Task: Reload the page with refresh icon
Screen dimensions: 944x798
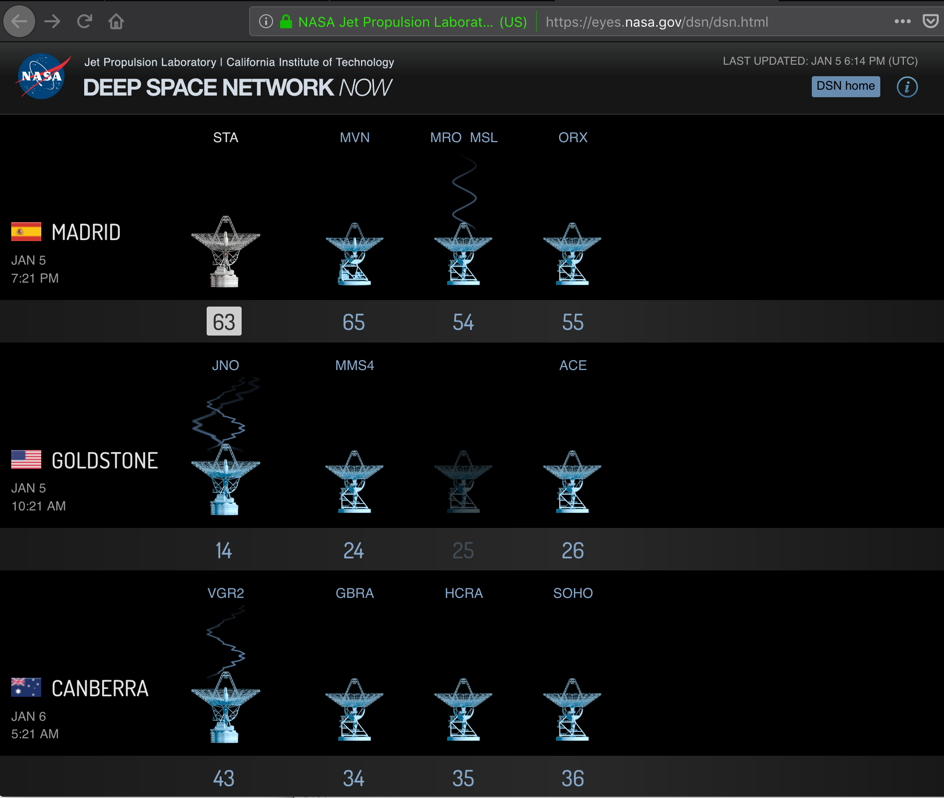Action: (x=84, y=22)
